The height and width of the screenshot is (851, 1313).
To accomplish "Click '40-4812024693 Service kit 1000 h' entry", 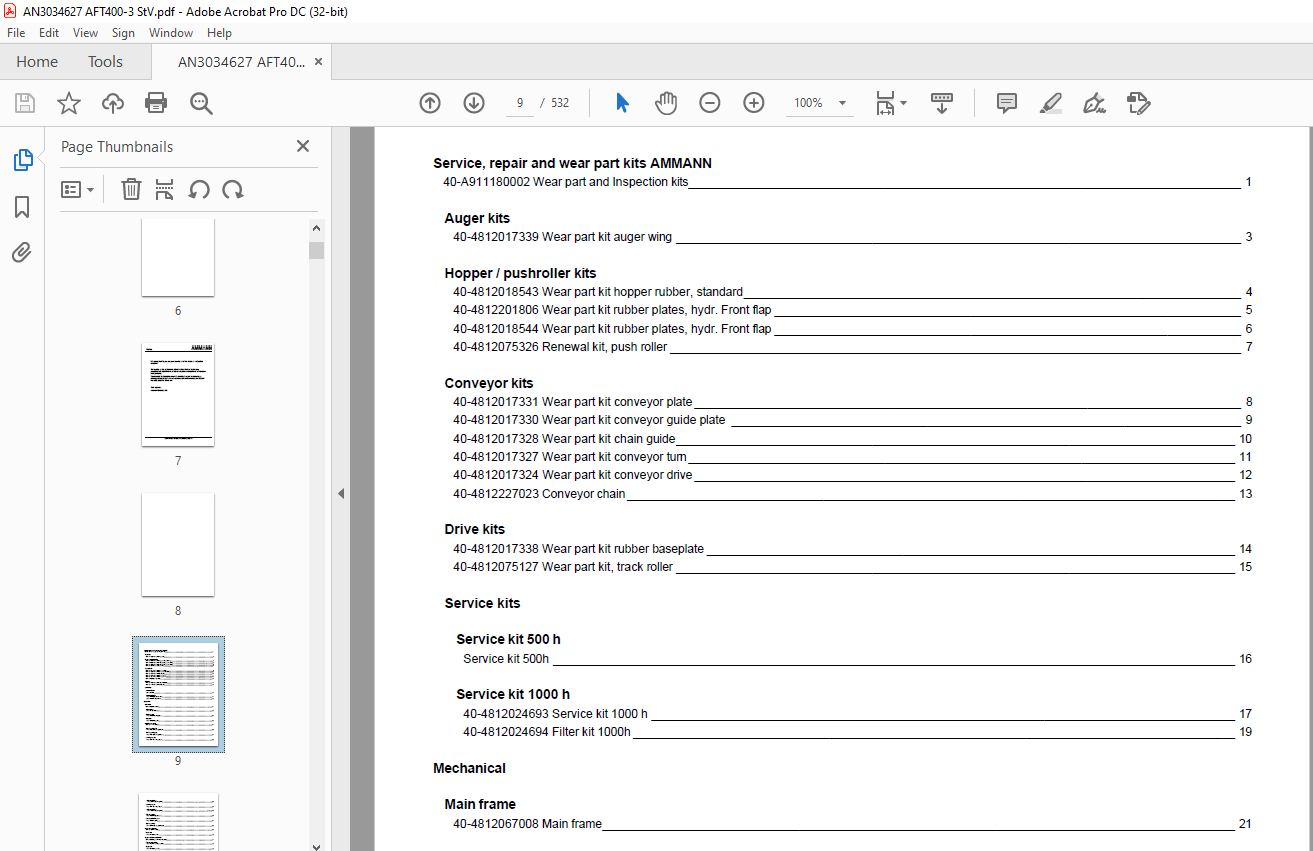I will click(x=555, y=714).
